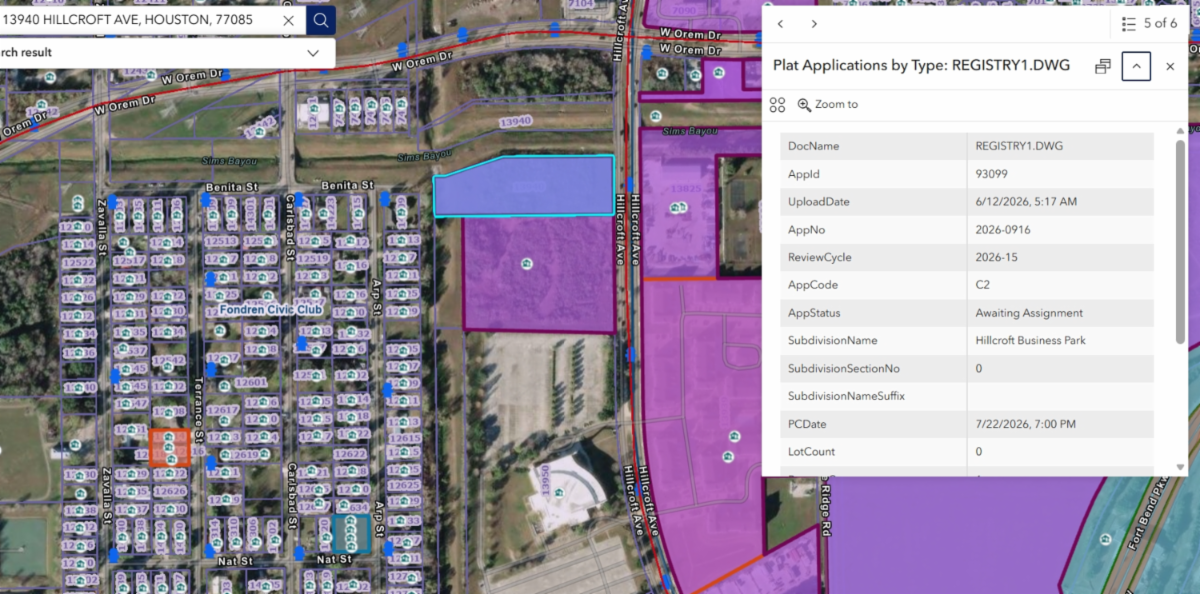
Task: Close the Plat Applications popup
Action: point(1170,67)
